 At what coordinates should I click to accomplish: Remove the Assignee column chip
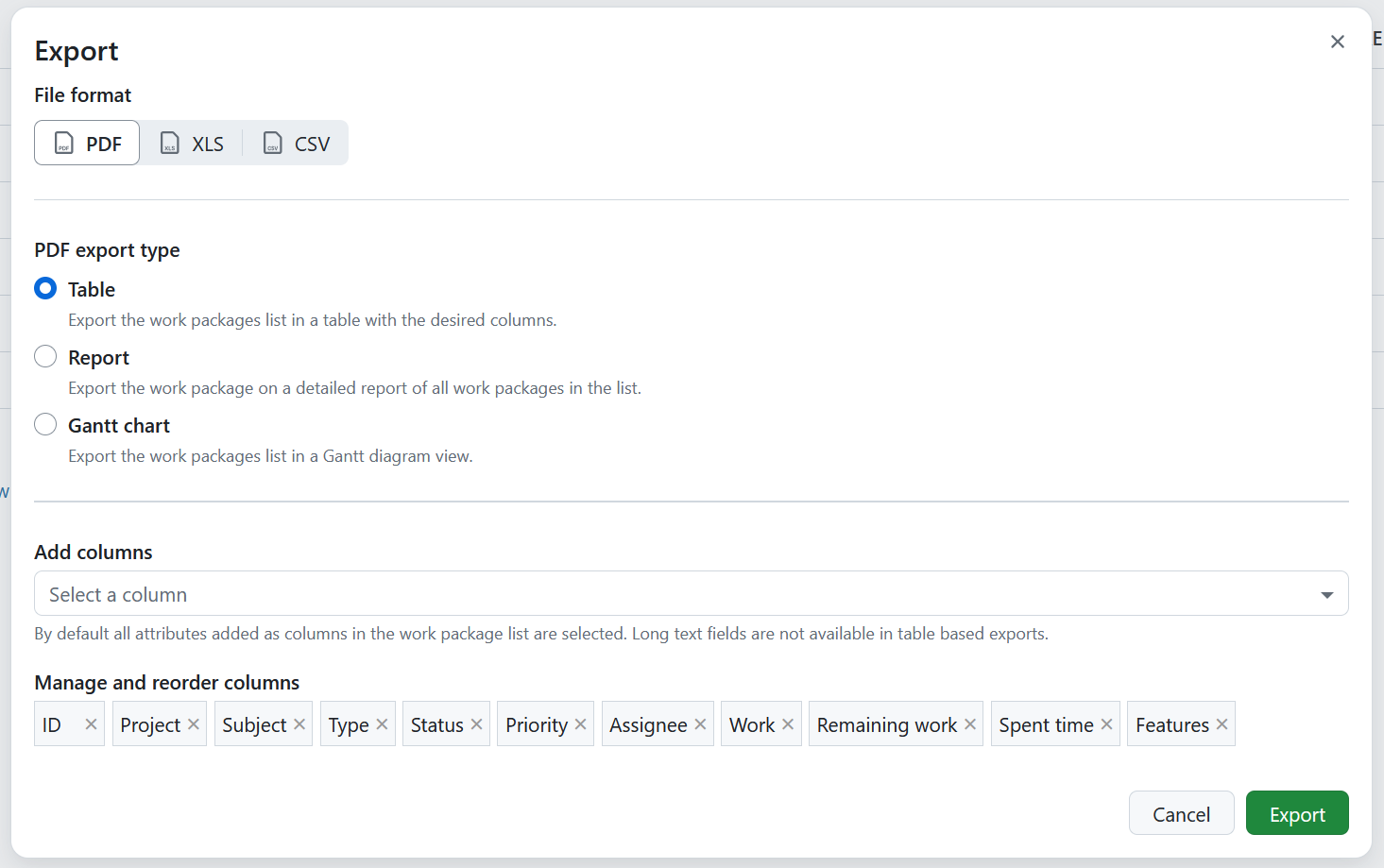tap(699, 723)
